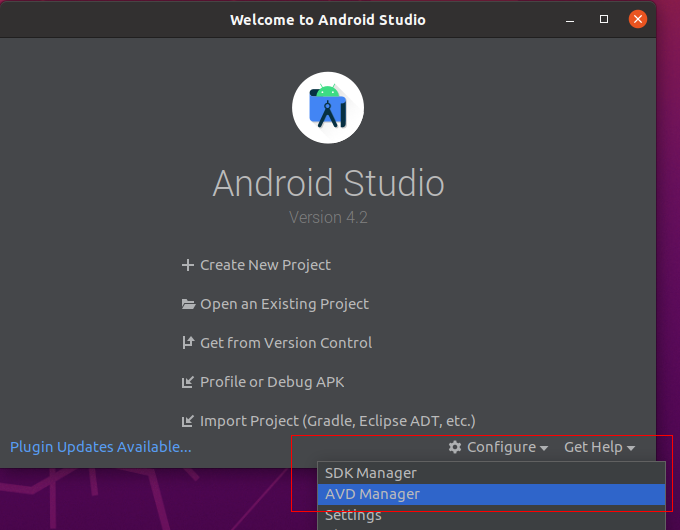
Task: Select Get from Version Control
Action: pyautogui.click(x=286, y=343)
